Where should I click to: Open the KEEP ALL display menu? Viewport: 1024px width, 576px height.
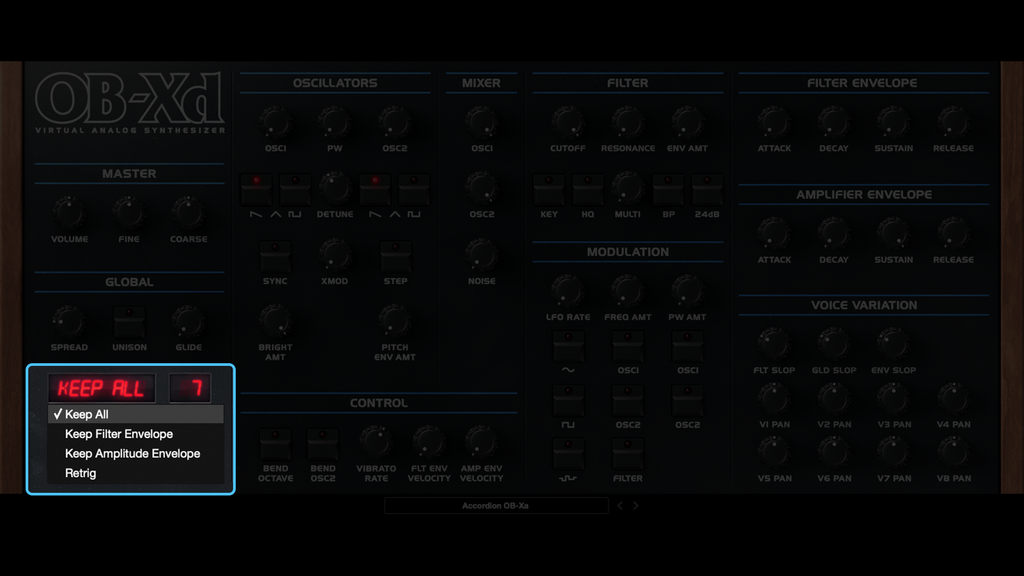tap(100, 388)
